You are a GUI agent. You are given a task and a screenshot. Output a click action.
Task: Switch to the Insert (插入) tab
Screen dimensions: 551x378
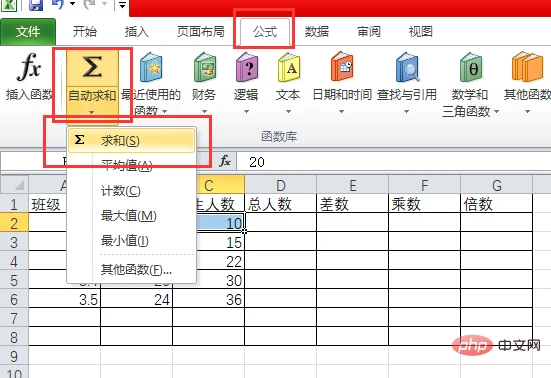tap(136, 32)
